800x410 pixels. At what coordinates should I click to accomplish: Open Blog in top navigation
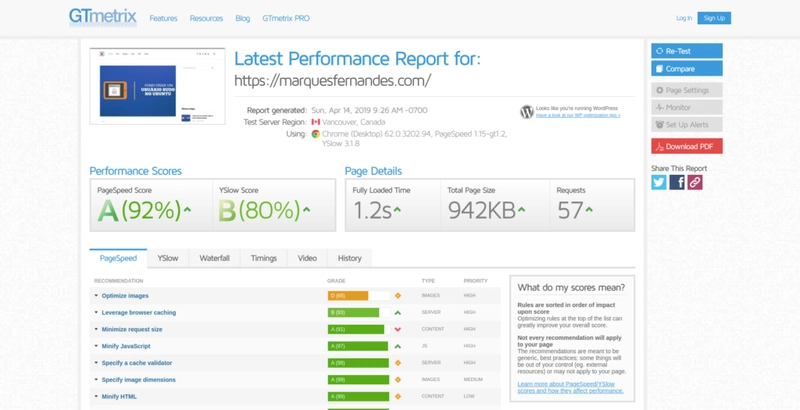coord(243,18)
